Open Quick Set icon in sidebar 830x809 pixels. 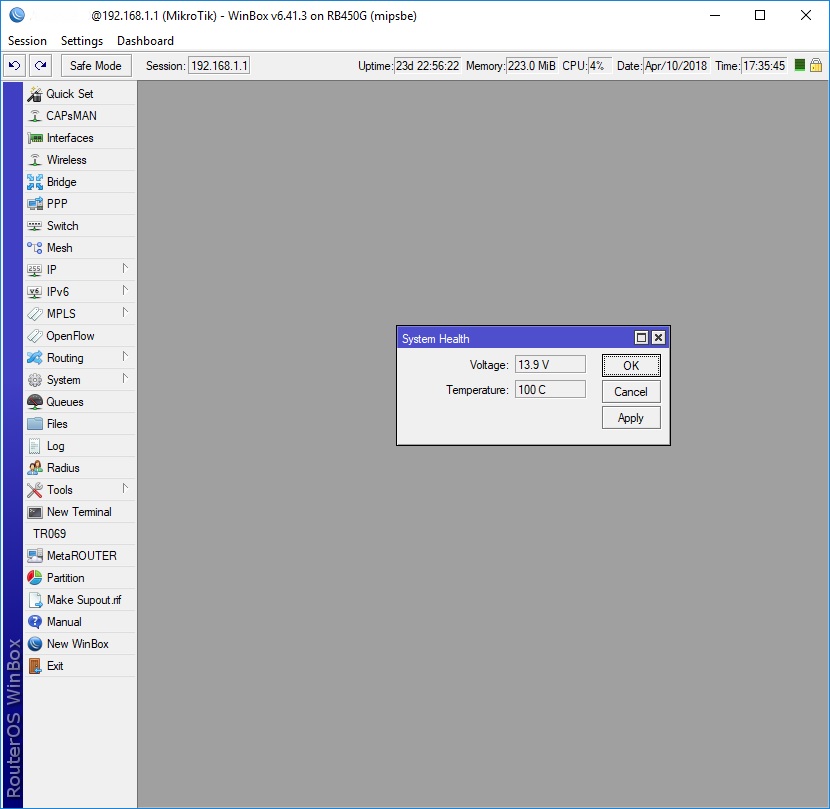[x=34, y=94]
